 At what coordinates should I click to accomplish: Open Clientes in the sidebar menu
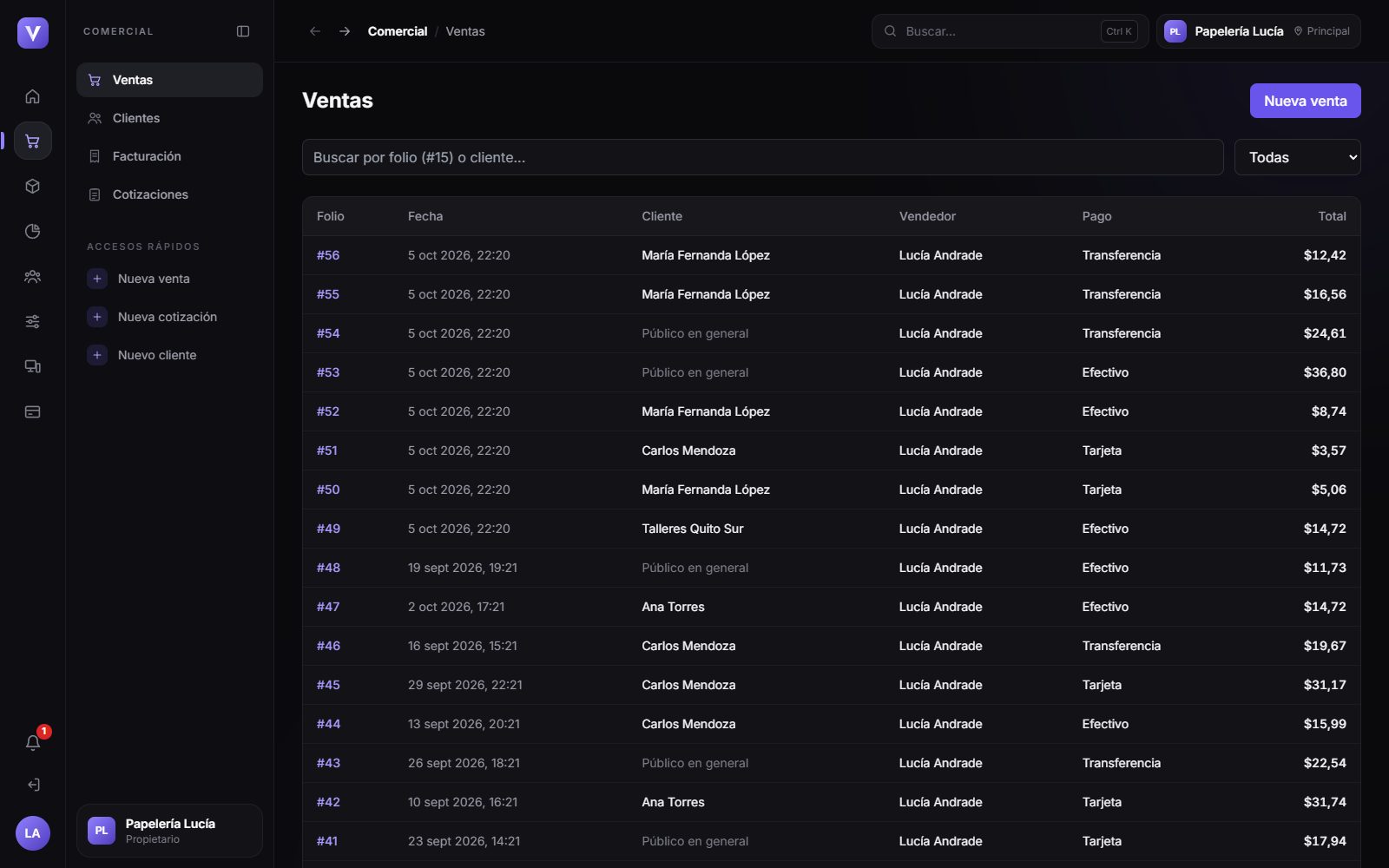click(x=169, y=118)
